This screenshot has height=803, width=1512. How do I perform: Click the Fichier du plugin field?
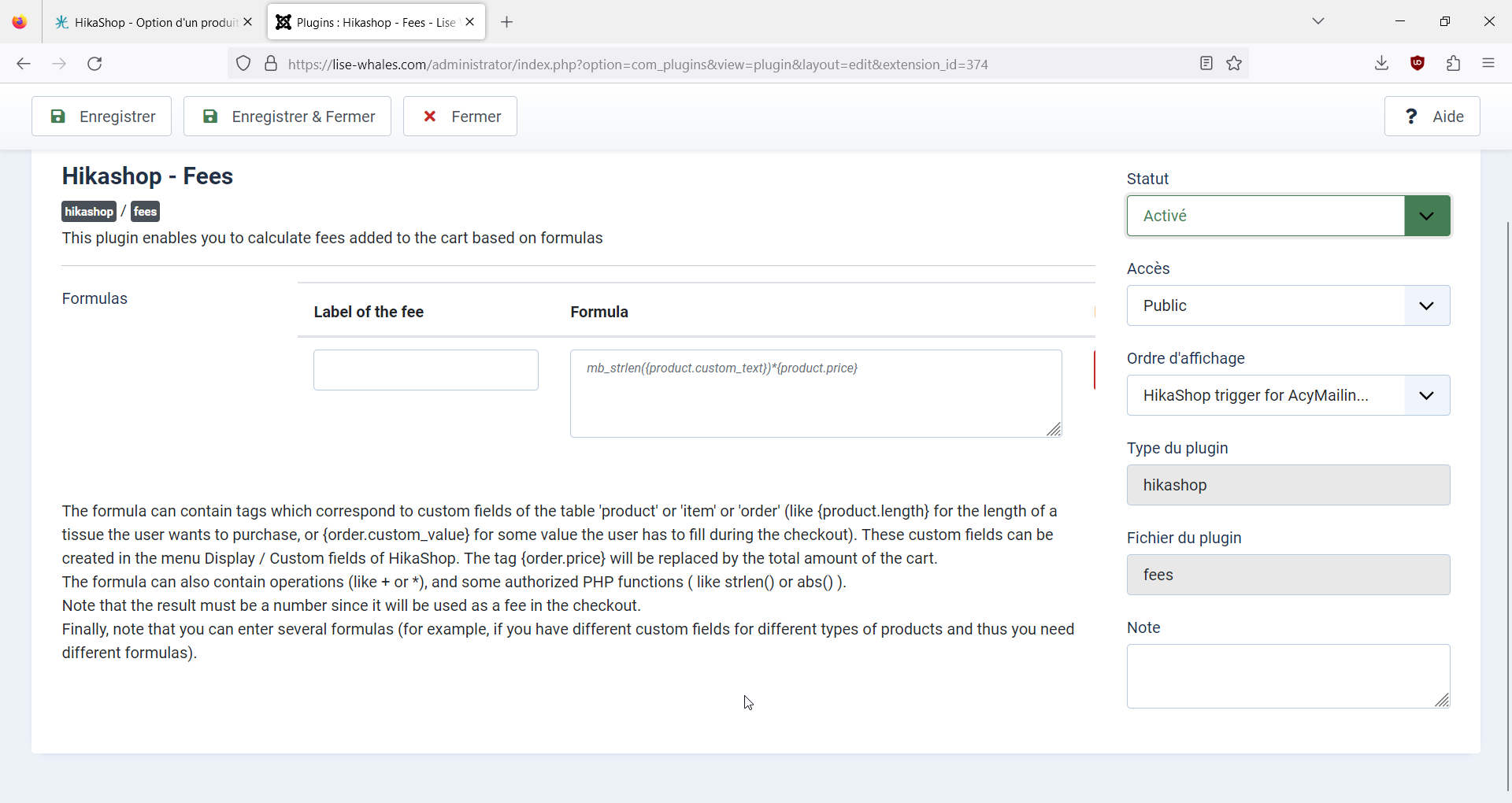coord(1288,575)
